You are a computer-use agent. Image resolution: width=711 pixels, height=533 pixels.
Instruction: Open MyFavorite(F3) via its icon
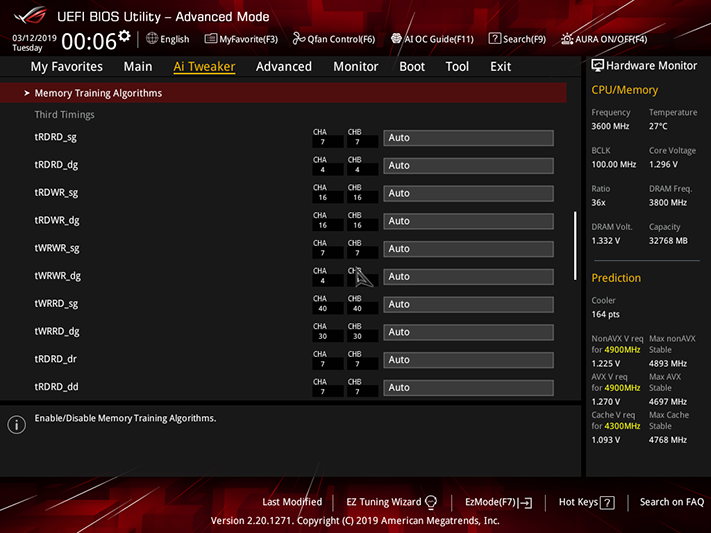(210, 39)
